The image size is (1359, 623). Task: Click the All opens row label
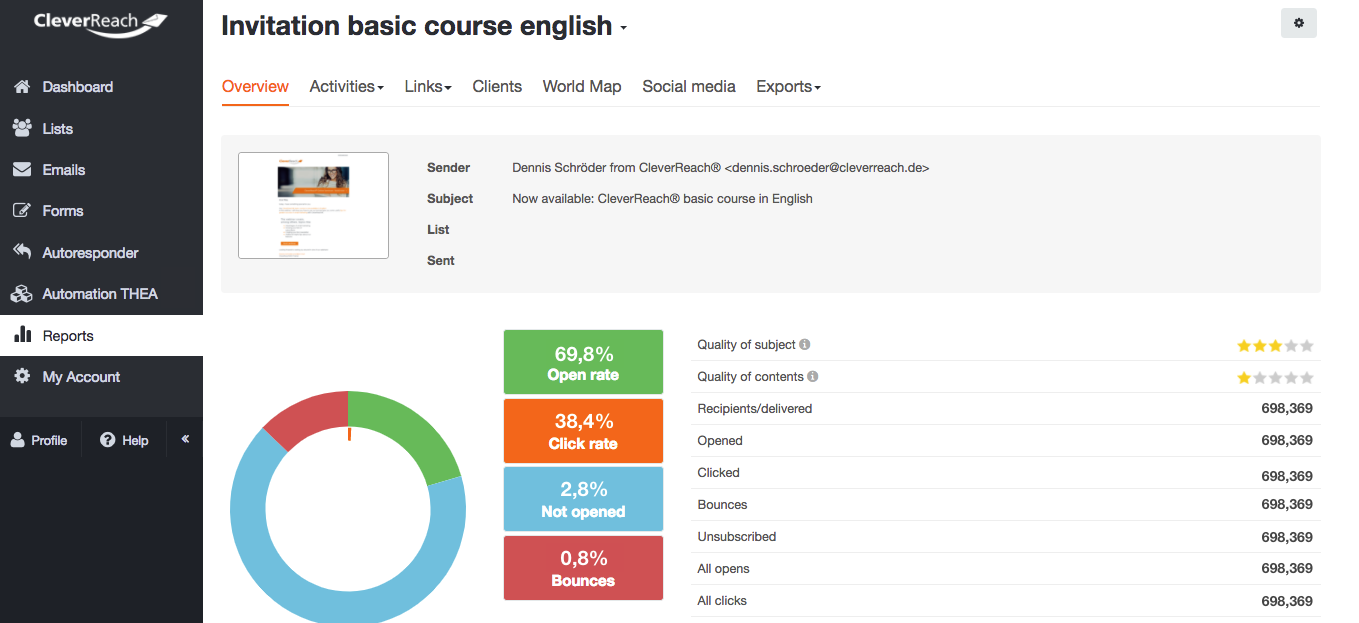[723, 568]
